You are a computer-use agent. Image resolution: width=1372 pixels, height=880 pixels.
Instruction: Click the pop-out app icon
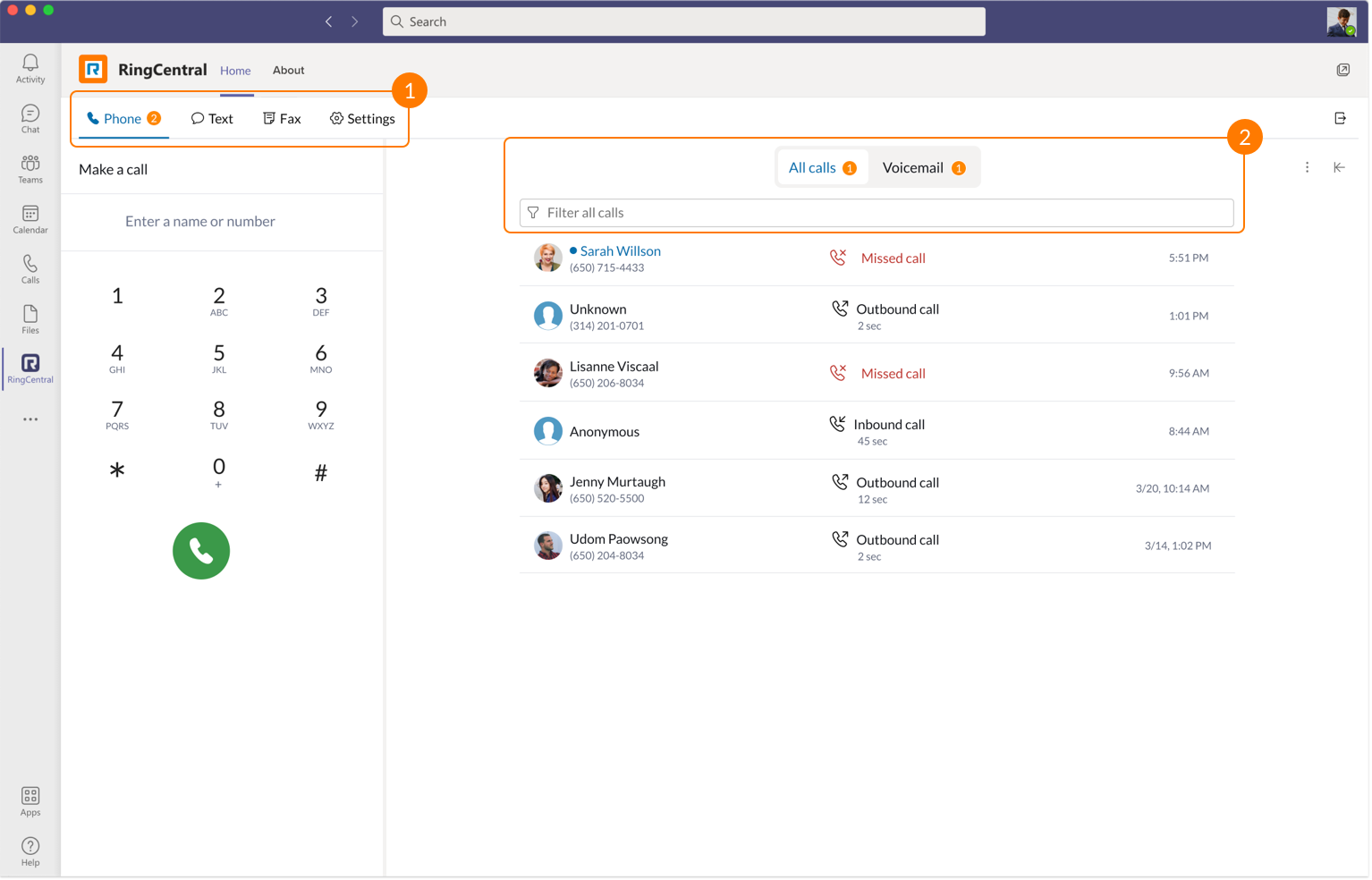pyautogui.click(x=1342, y=70)
